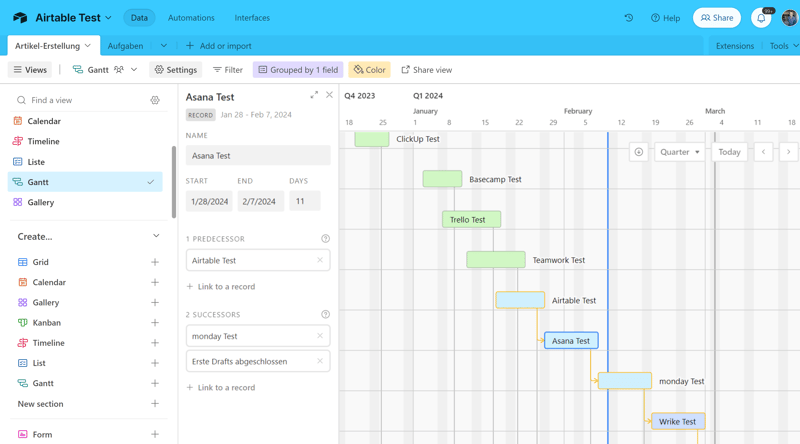Remove Airtable Test predecessor link
Screen dimensions: 800x444
(320, 260)
